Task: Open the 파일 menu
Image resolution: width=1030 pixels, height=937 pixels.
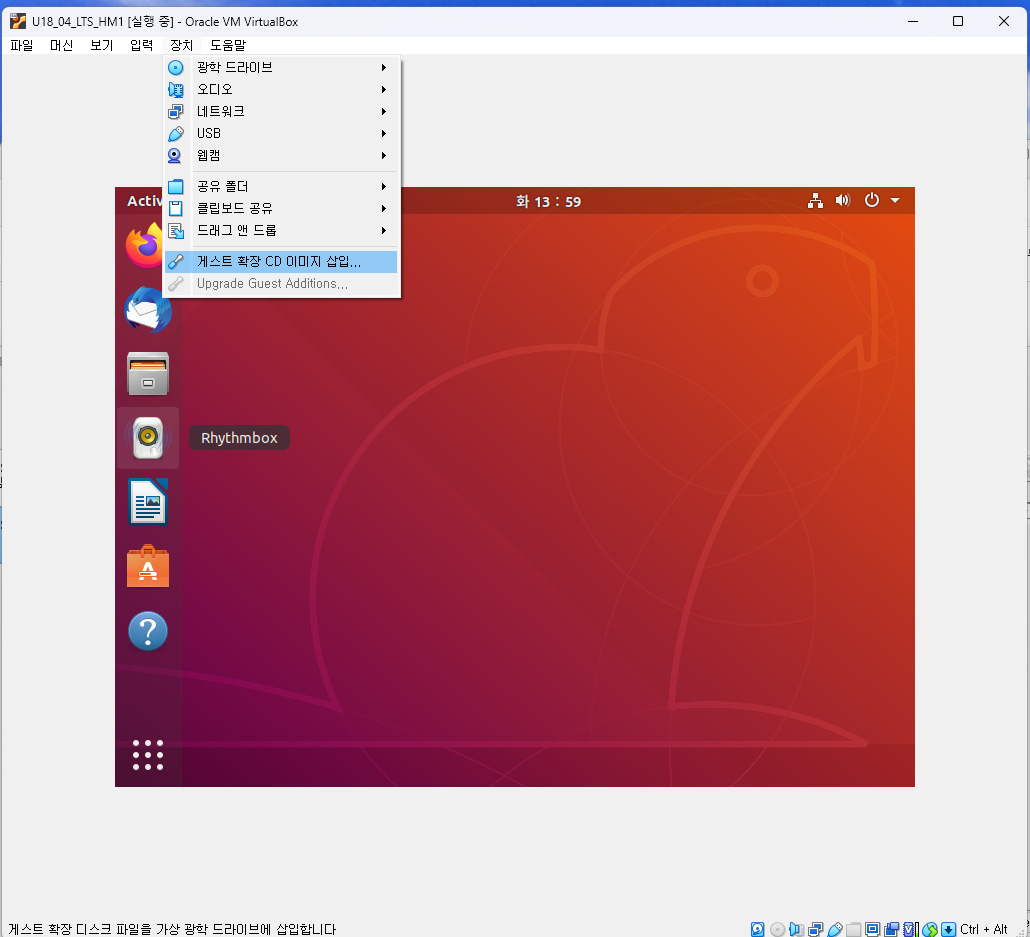Action: tap(22, 45)
